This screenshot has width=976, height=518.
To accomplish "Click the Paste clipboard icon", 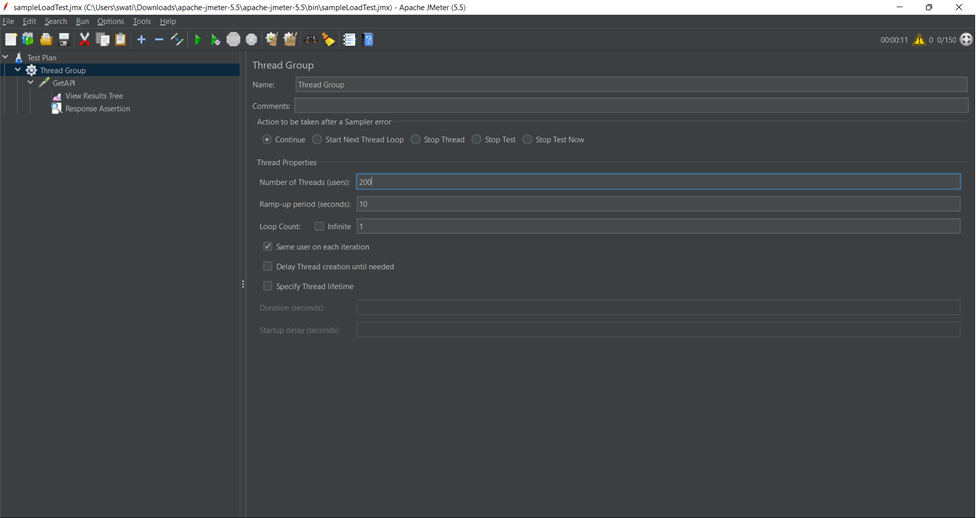I will (x=120, y=39).
